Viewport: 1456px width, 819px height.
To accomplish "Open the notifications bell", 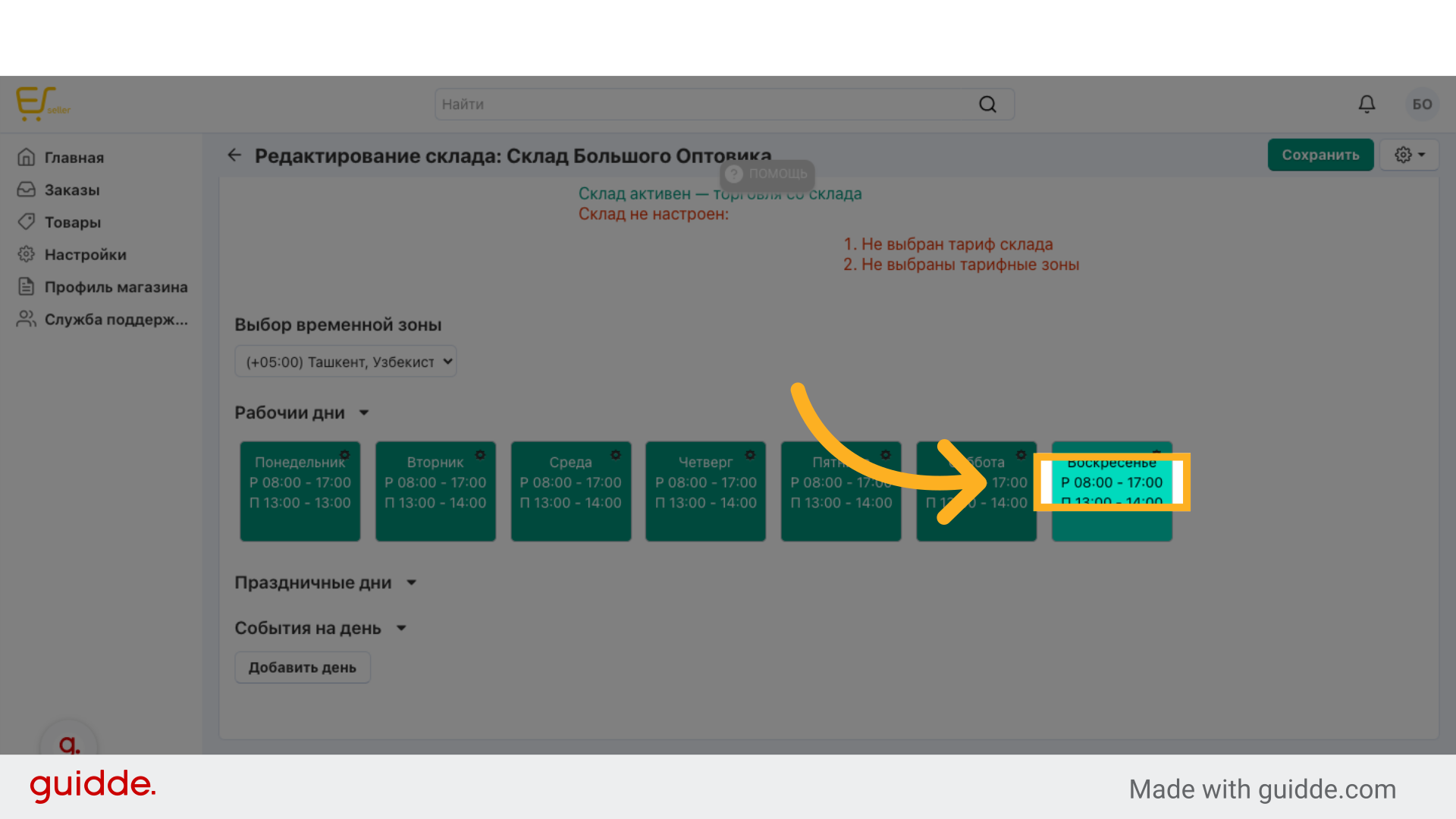I will point(1367,104).
